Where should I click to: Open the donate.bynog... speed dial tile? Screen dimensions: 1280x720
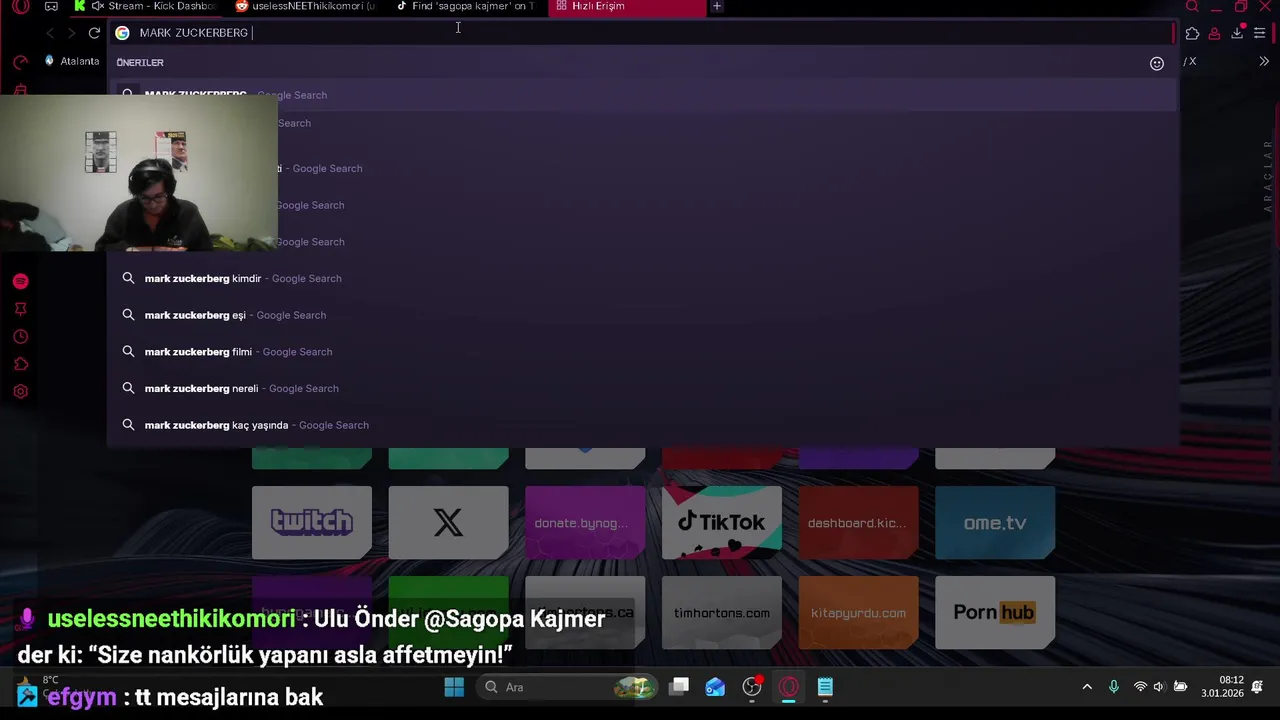pyautogui.click(x=585, y=522)
